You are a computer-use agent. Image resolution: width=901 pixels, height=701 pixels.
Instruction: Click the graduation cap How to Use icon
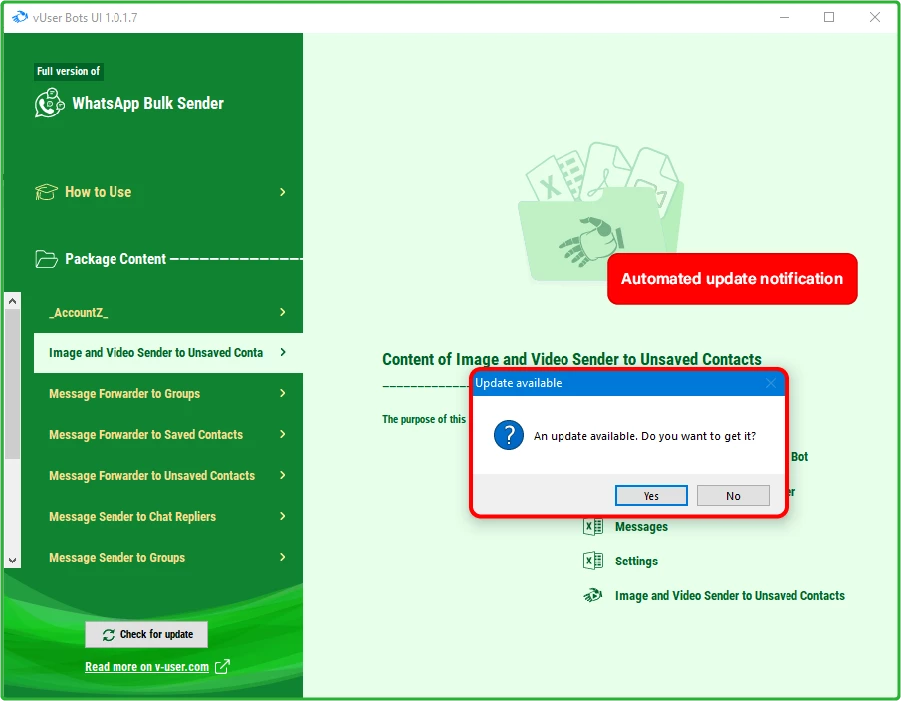[46, 192]
